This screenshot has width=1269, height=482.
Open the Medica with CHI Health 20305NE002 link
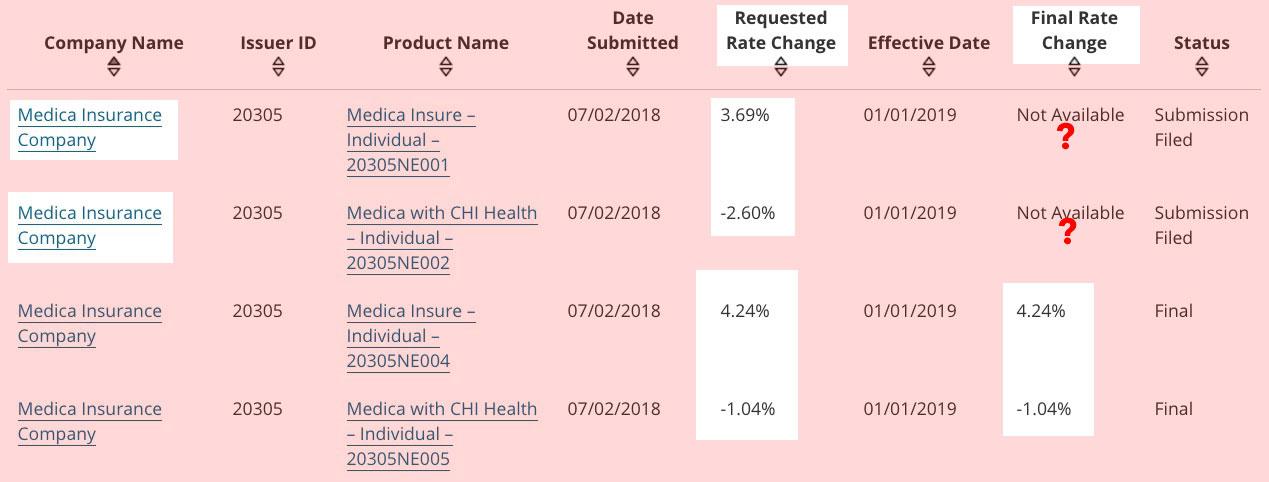point(441,238)
